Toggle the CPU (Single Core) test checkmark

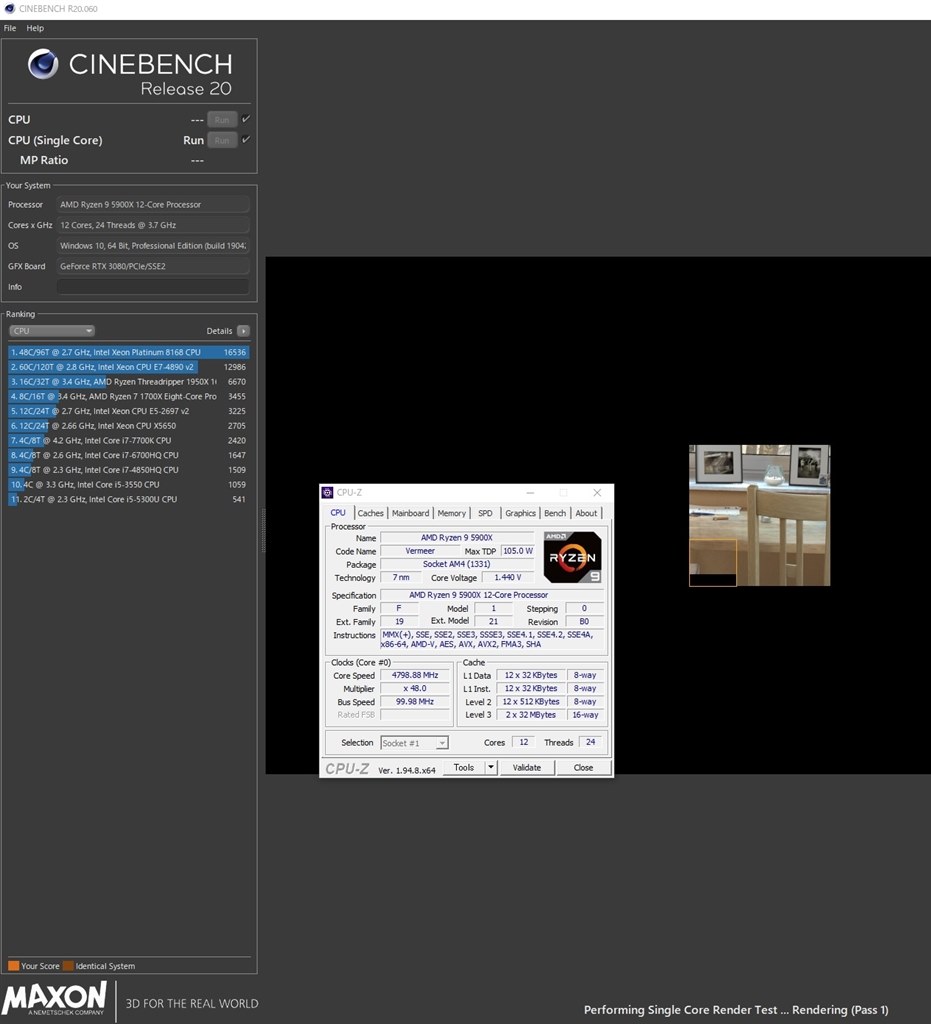pyautogui.click(x=246, y=140)
